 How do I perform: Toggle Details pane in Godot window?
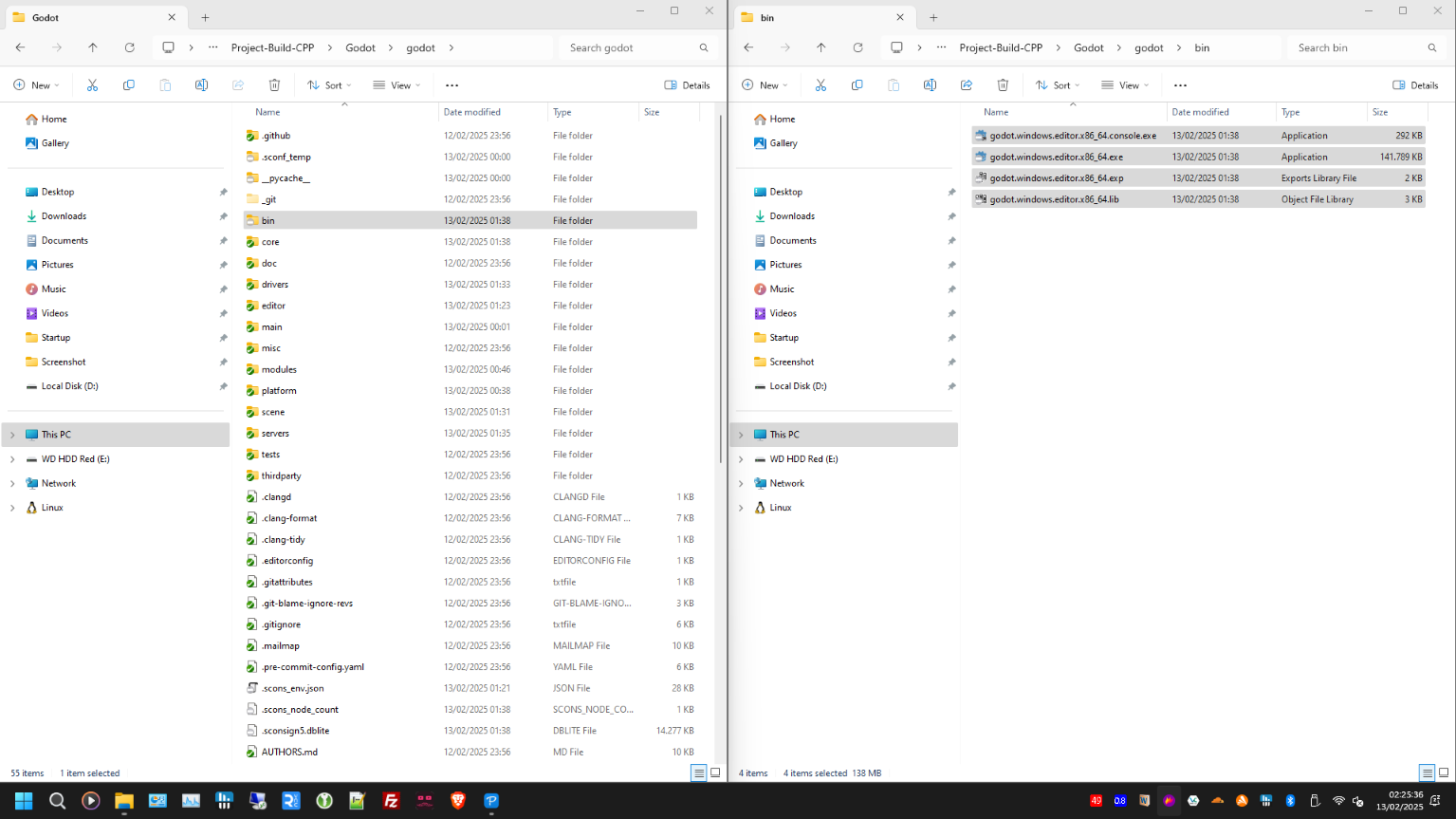tap(688, 85)
